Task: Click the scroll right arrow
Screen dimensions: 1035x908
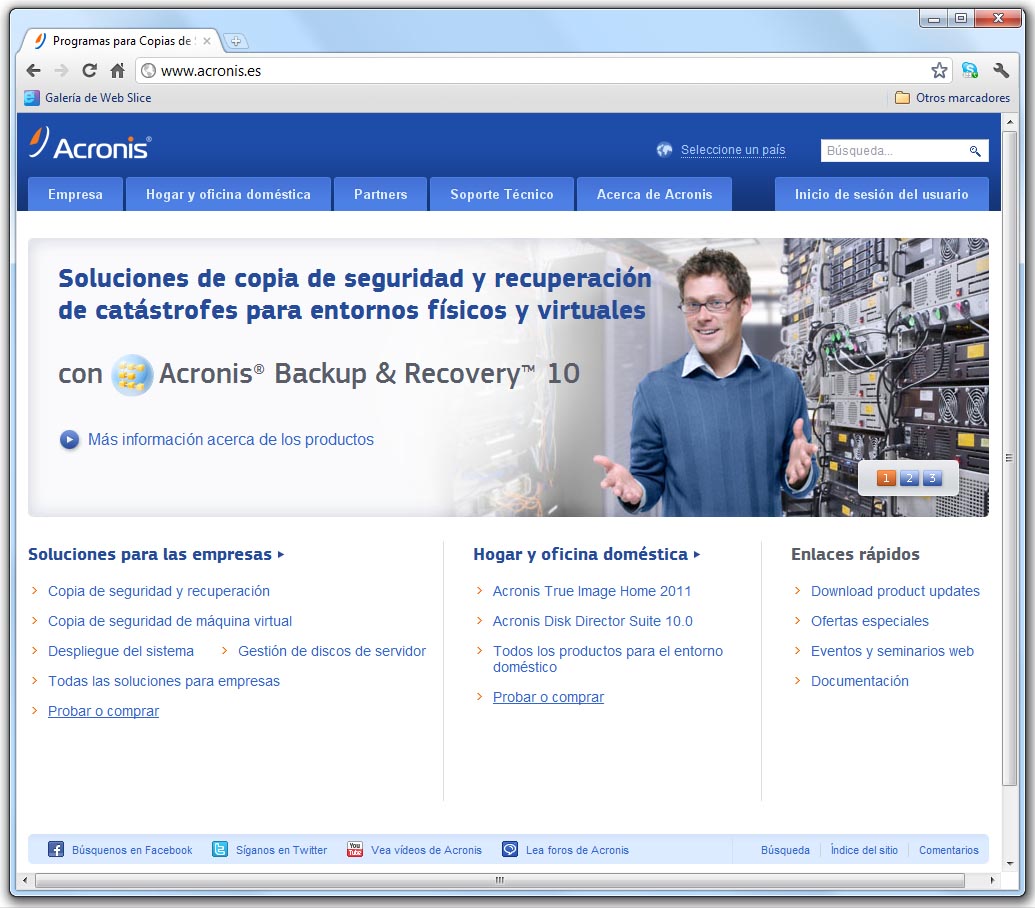Action: (x=991, y=880)
